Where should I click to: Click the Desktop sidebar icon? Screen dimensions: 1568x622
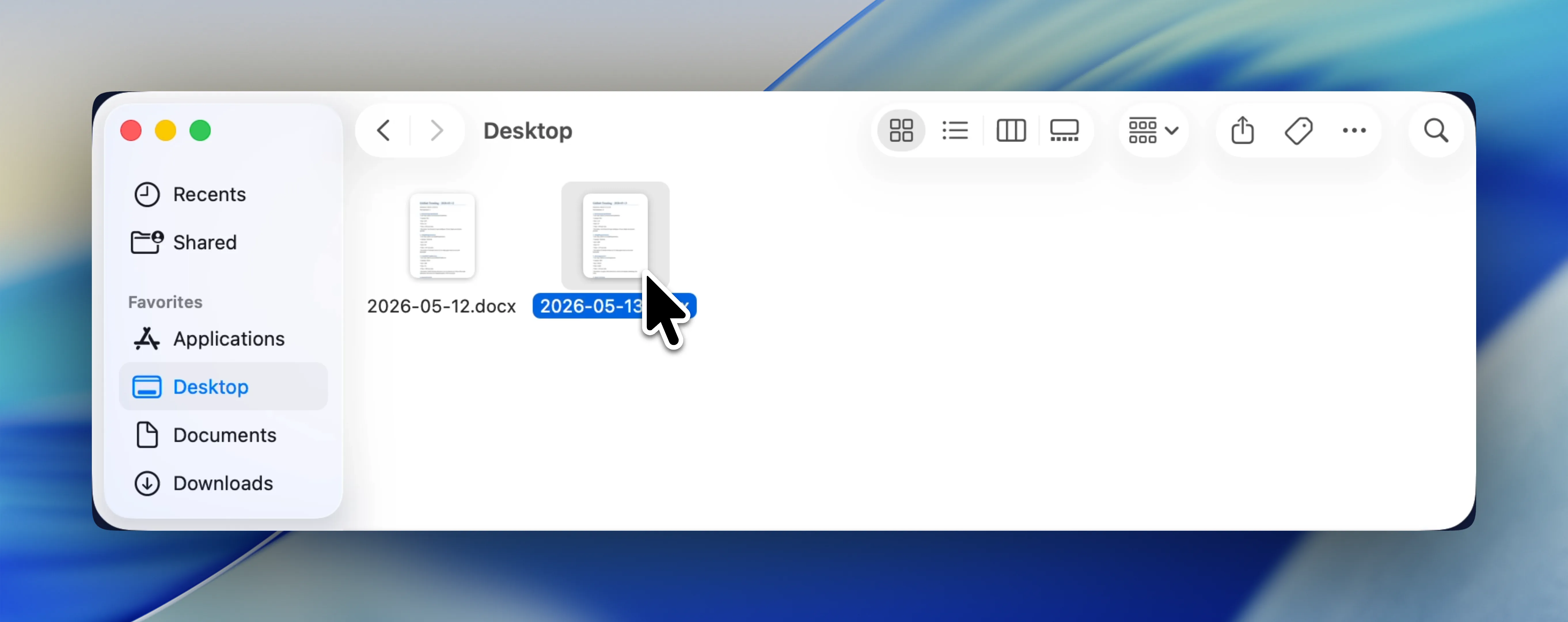(147, 386)
